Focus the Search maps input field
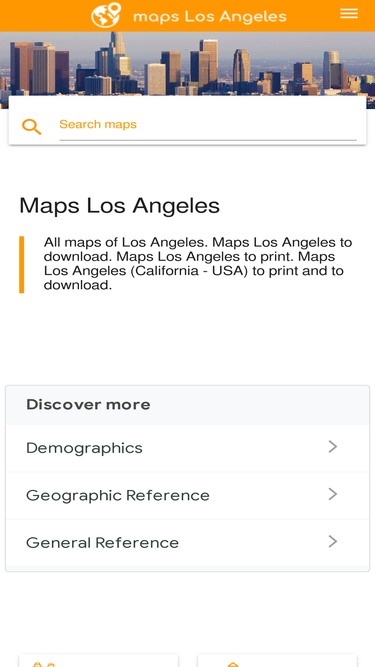Image resolution: width=375 pixels, height=667 pixels. 208,125
